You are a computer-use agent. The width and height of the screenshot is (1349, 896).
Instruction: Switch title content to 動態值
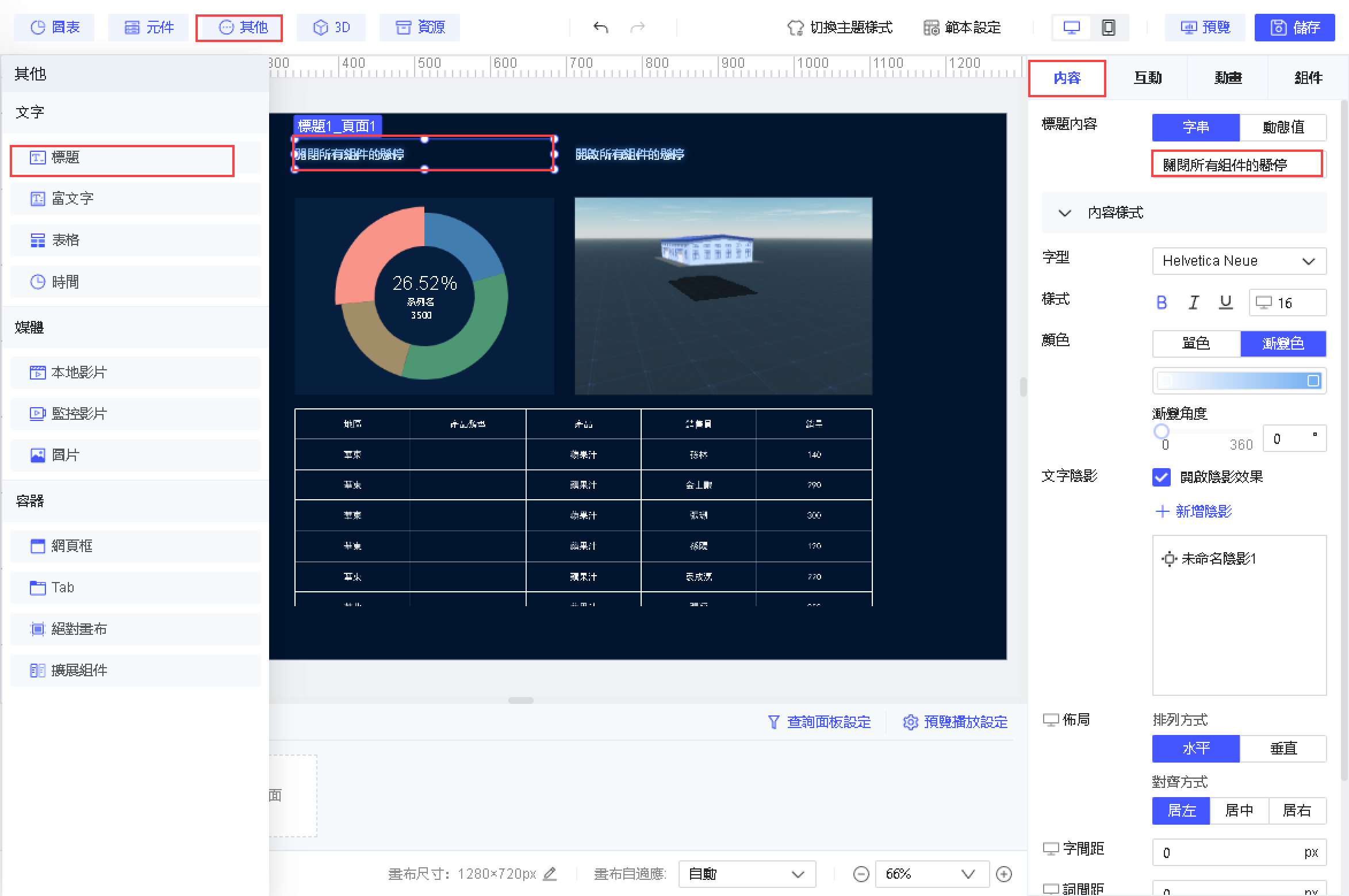click(x=1283, y=127)
